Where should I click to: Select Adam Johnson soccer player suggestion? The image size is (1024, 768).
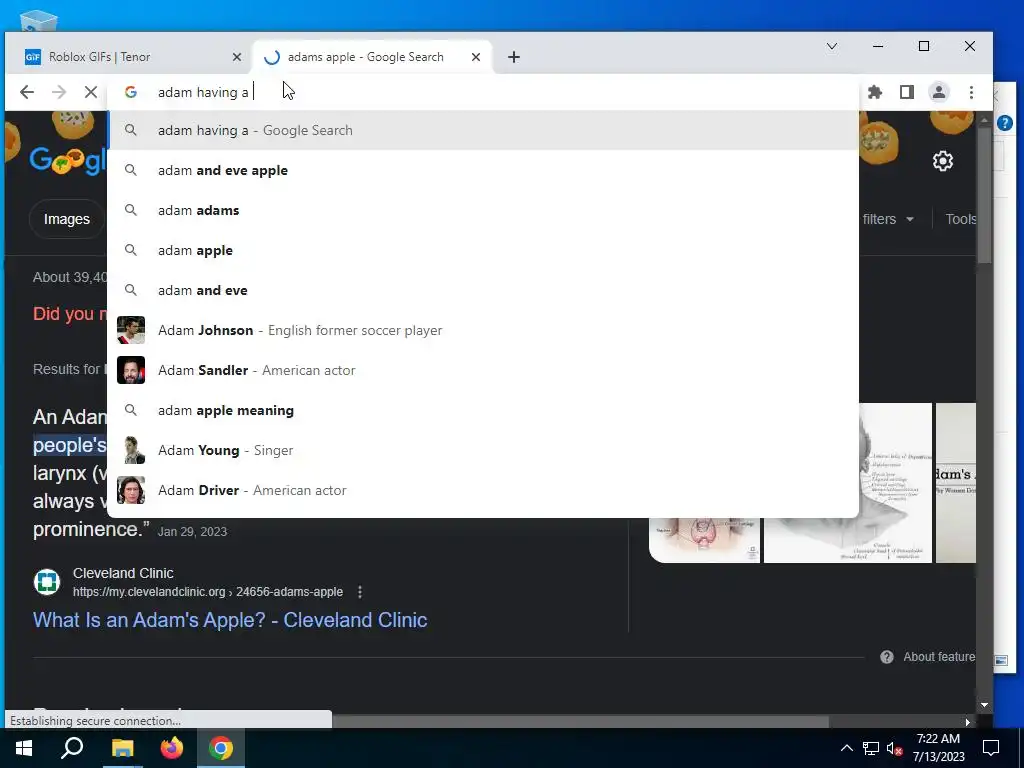point(483,330)
